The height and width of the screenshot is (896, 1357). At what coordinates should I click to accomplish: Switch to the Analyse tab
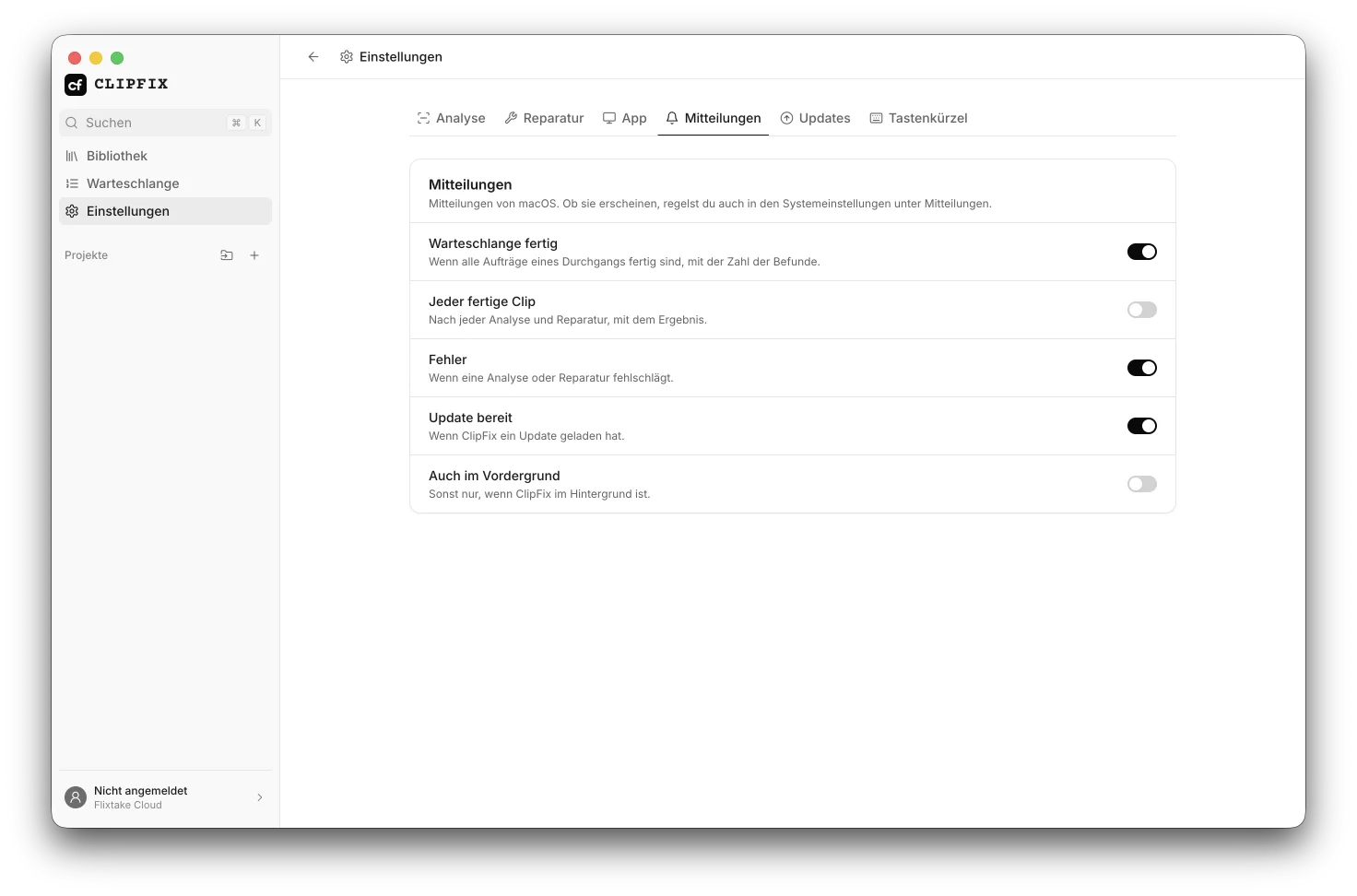[451, 118]
